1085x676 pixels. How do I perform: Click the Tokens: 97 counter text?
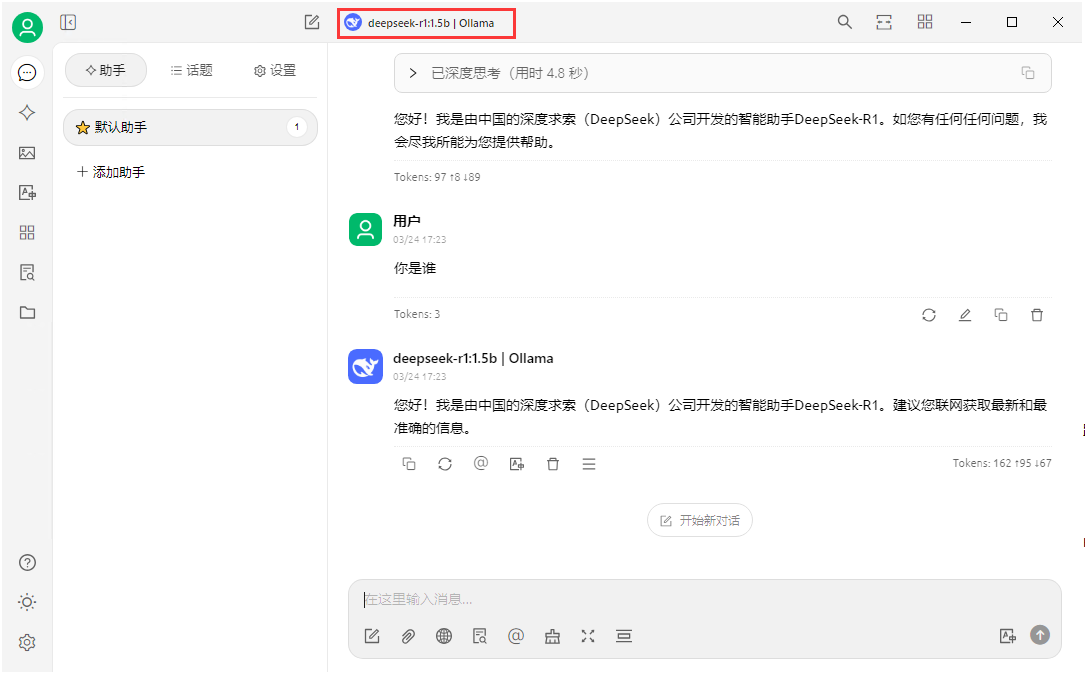coord(437,177)
